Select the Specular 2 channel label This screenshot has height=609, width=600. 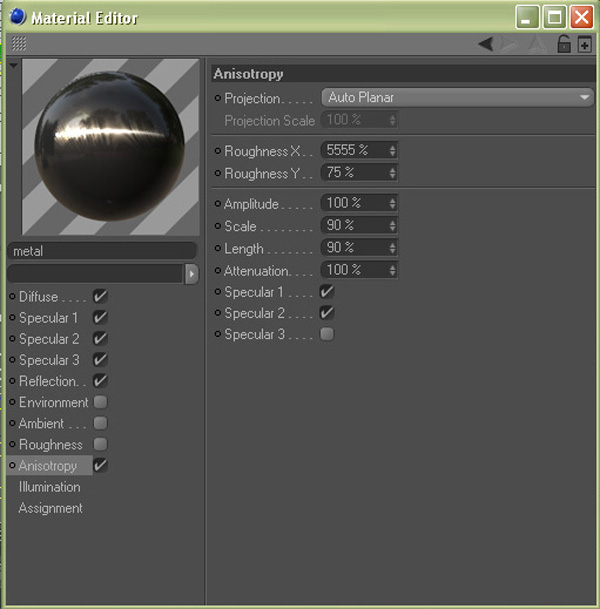[x=49, y=339]
